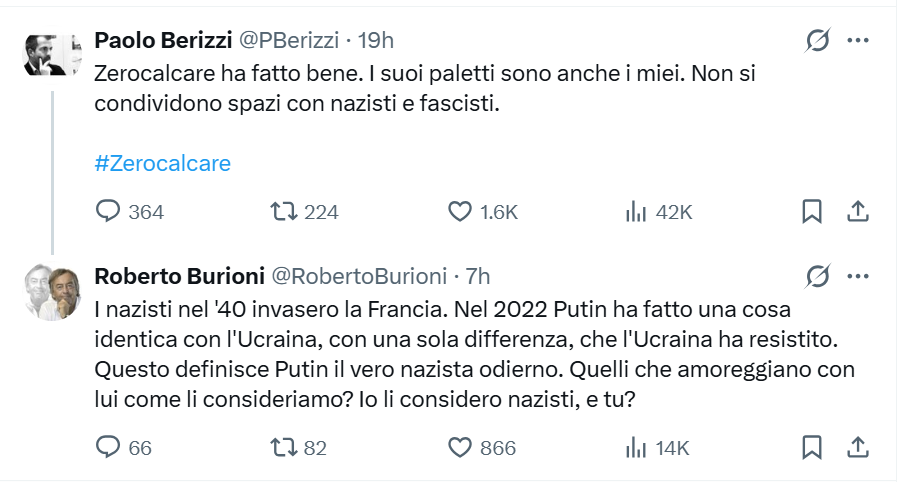This screenshot has height=482, width=898.
Task: Like Roberto Burioni's tweet
Action: [x=460, y=448]
